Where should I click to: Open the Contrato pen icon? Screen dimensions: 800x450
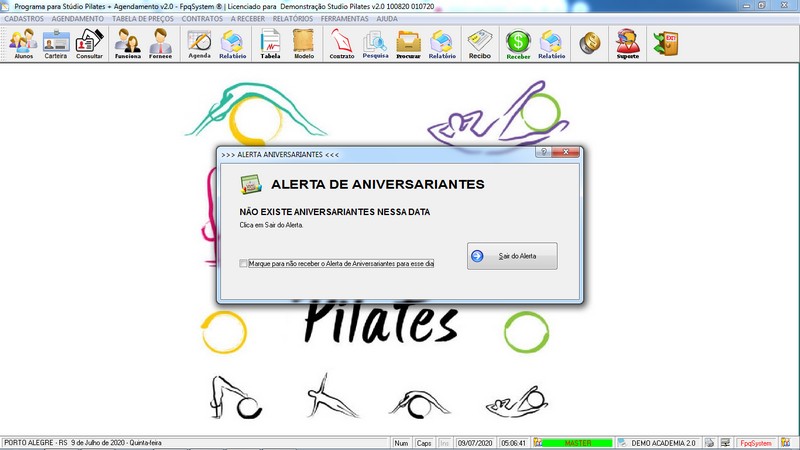[x=342, y=44]
